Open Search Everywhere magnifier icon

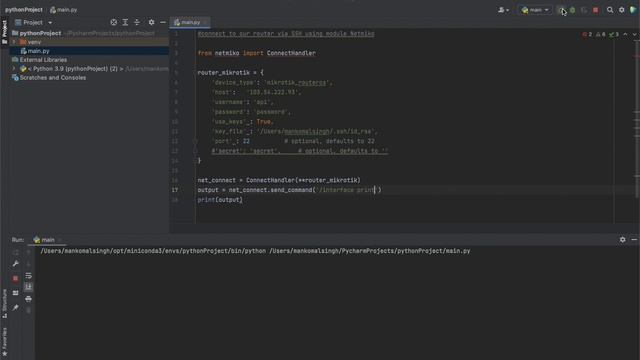click(x=610, y=10)
